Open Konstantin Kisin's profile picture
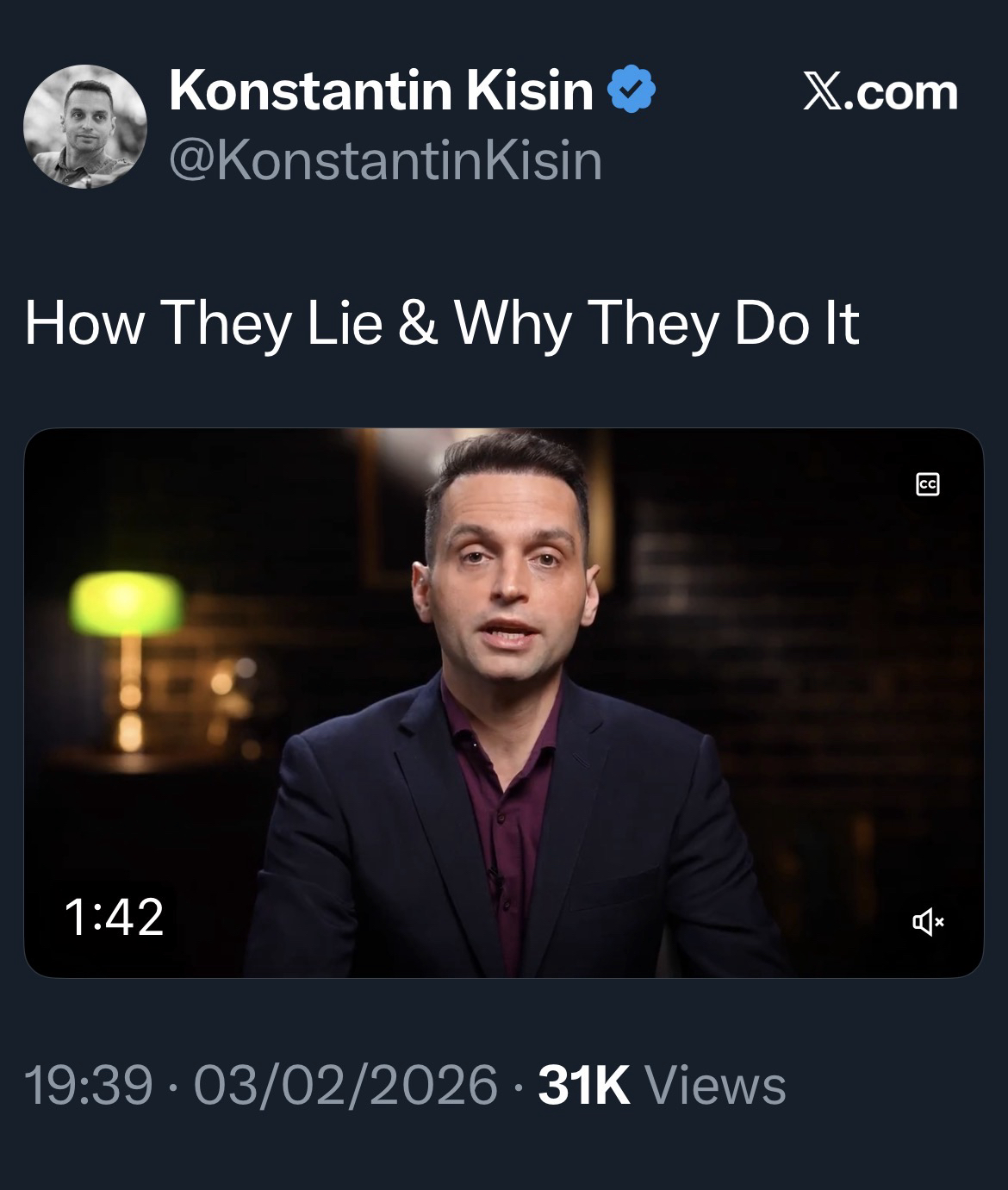Image resolution: width=1008 pixels, height=1190 pixels. tap(84, 126)
